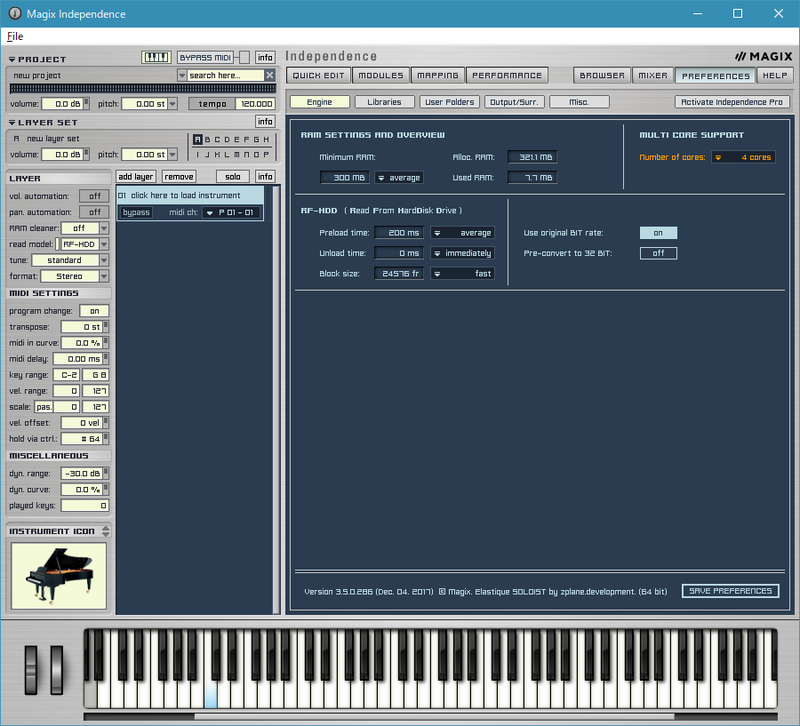Screen dimensions: 800x726
Task: Click Activate Independence Pro button
Action: click(x=732, y=102)
